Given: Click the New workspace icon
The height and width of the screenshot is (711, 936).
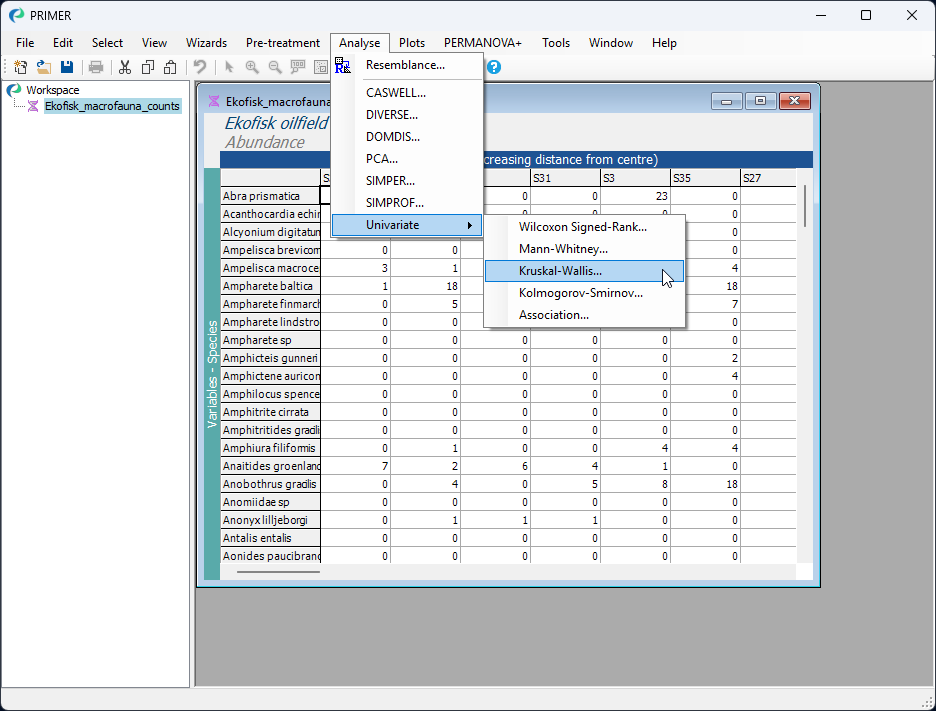Looking at the screenshot, I should 20,66.
